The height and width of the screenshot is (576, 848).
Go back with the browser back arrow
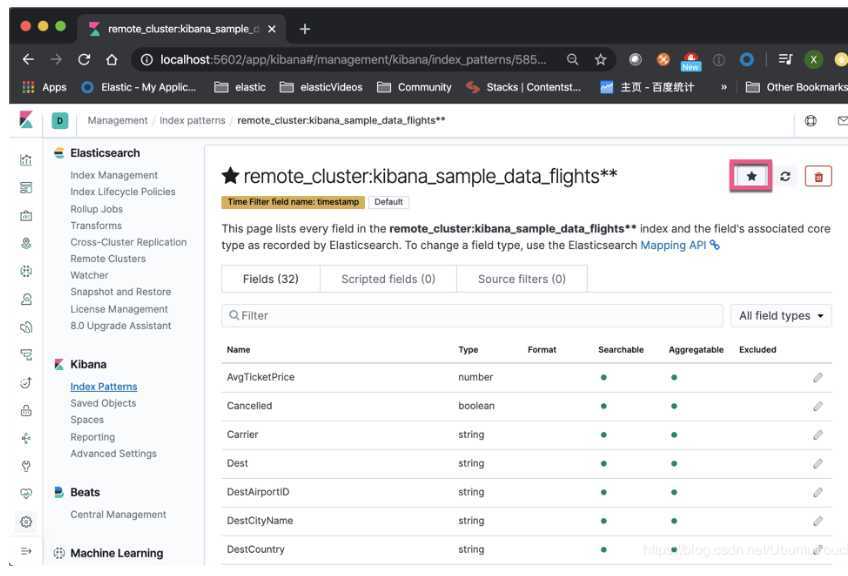click(x=28, y=59)
